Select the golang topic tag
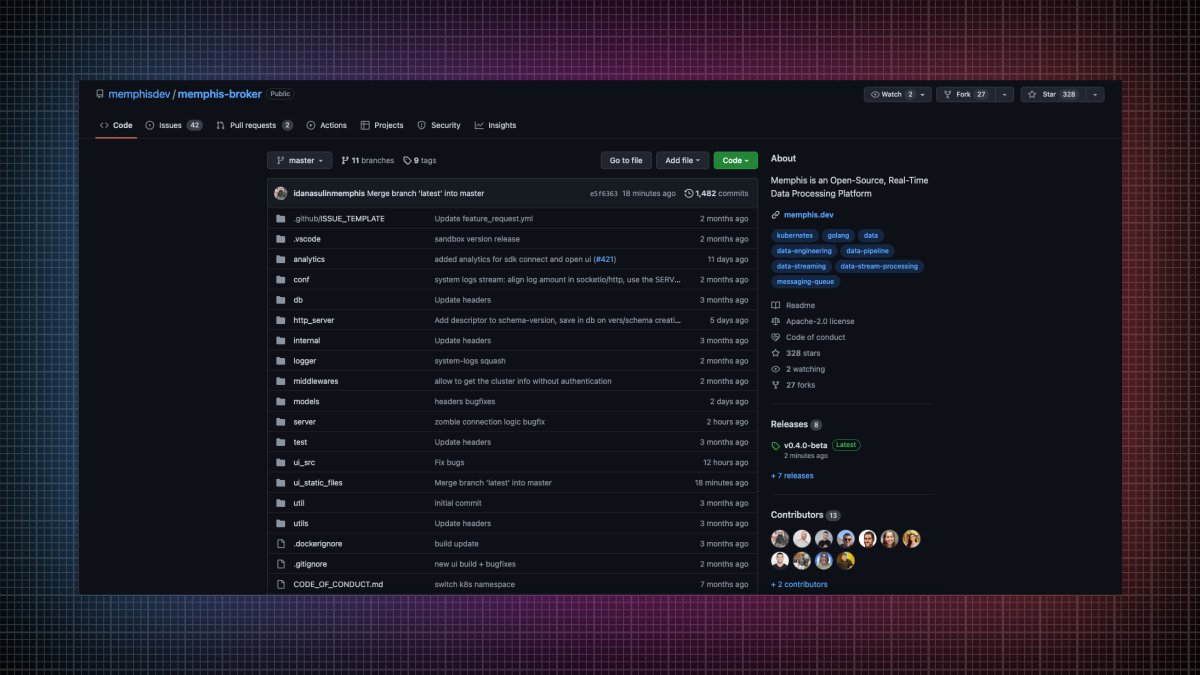1200x675 pixels. coord(839,235)
